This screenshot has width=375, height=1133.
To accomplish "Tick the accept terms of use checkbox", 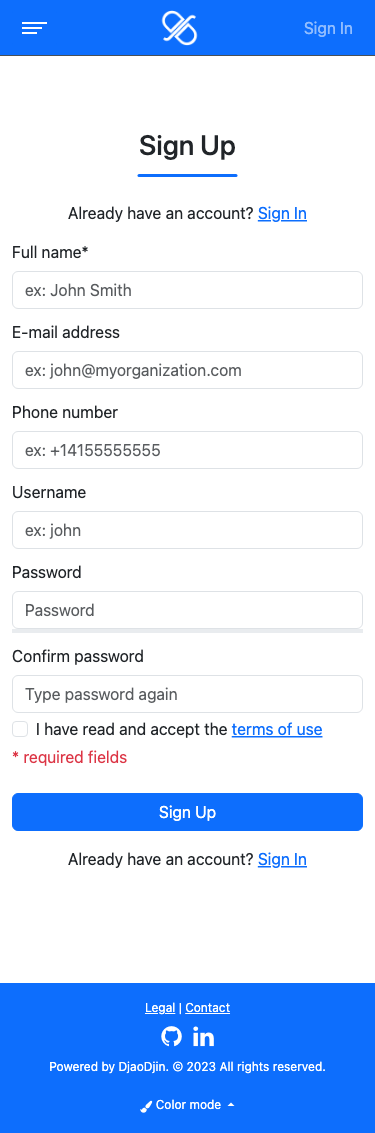I will [x=20, y=729].
